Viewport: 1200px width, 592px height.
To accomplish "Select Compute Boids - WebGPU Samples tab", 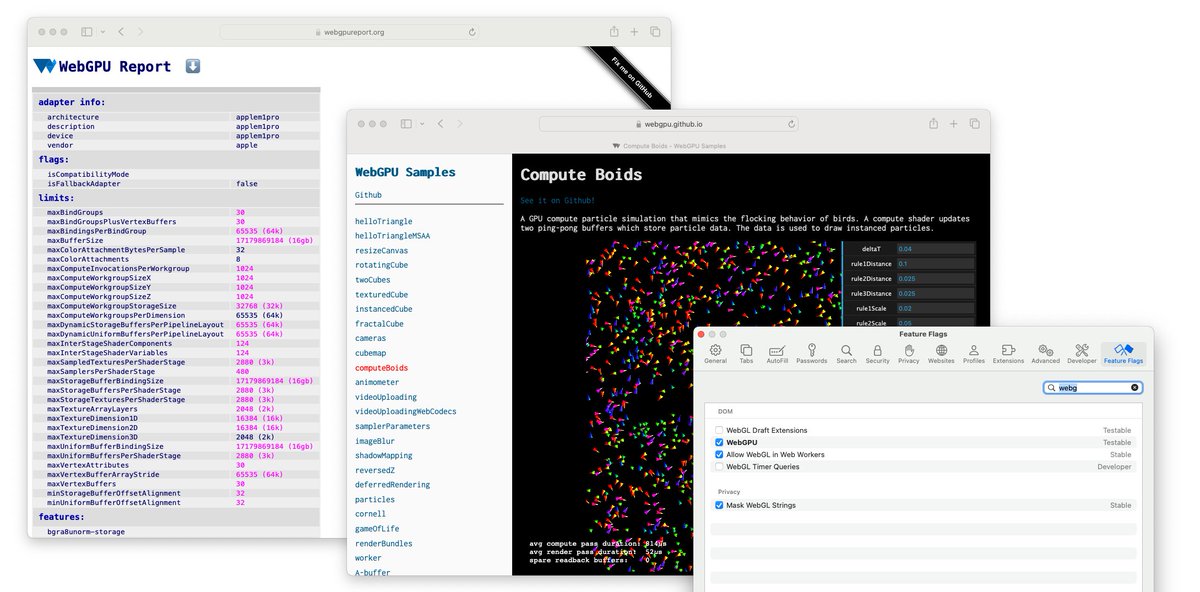I will click(668, 146).
